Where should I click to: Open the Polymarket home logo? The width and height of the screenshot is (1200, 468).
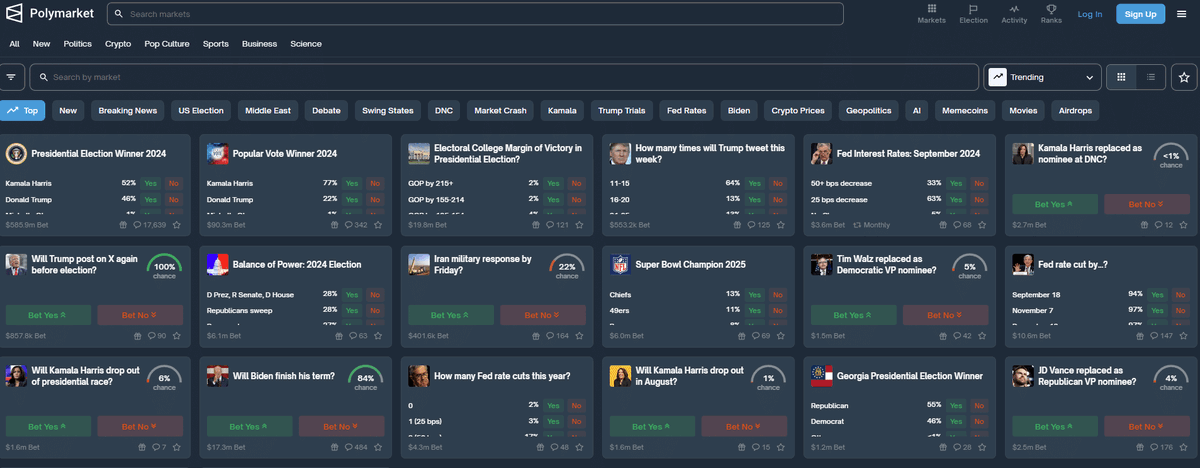[48, 14]
